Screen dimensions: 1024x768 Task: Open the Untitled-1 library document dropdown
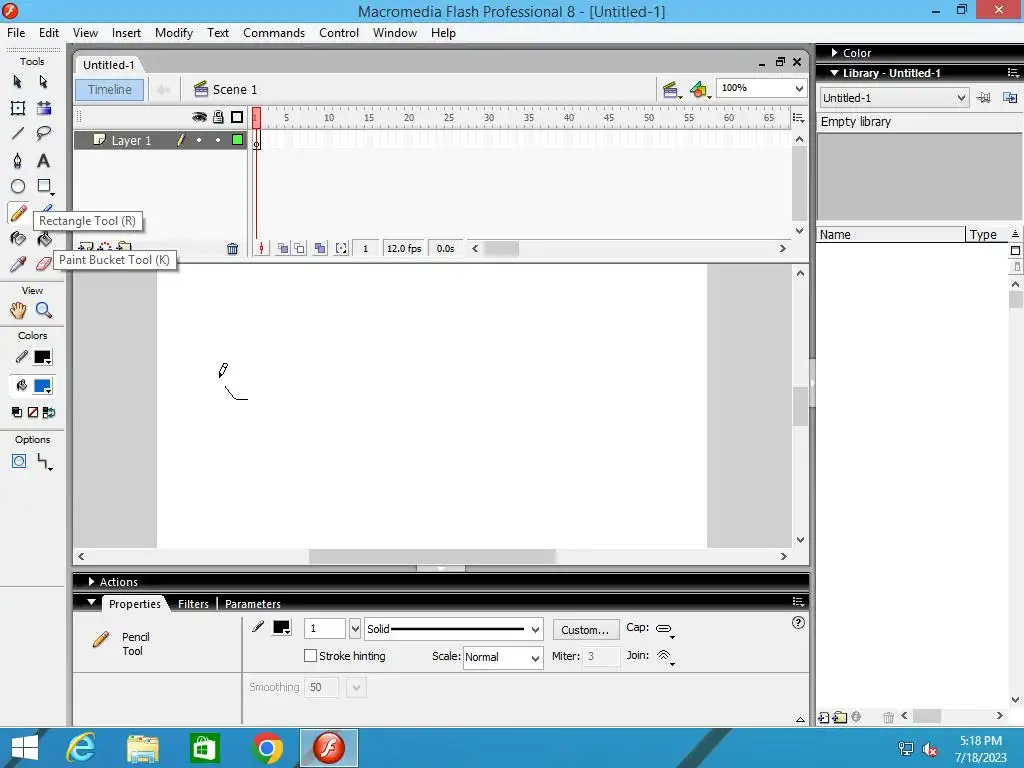click(x=961, y=98)
